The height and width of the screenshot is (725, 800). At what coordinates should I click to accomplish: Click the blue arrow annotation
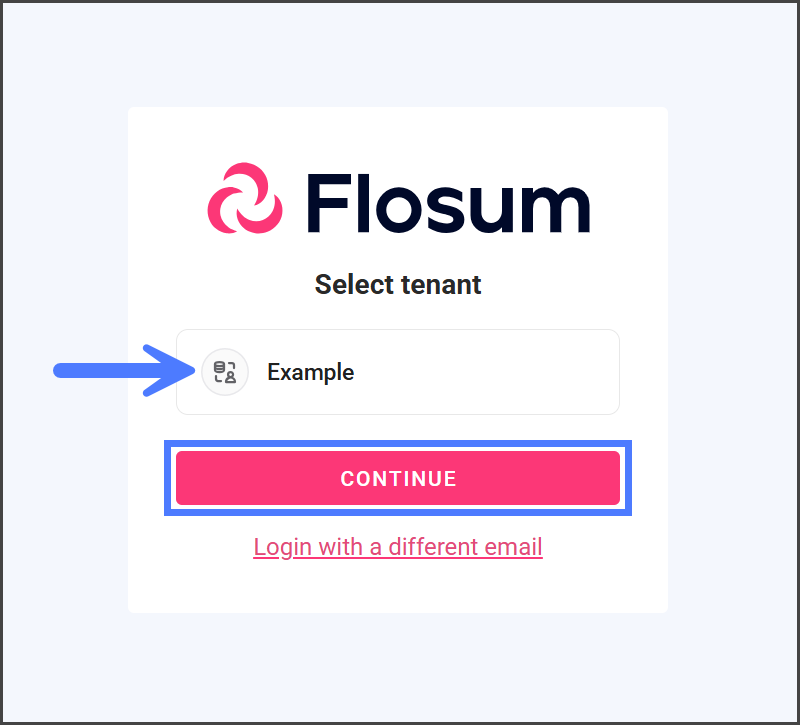(120, 371)
